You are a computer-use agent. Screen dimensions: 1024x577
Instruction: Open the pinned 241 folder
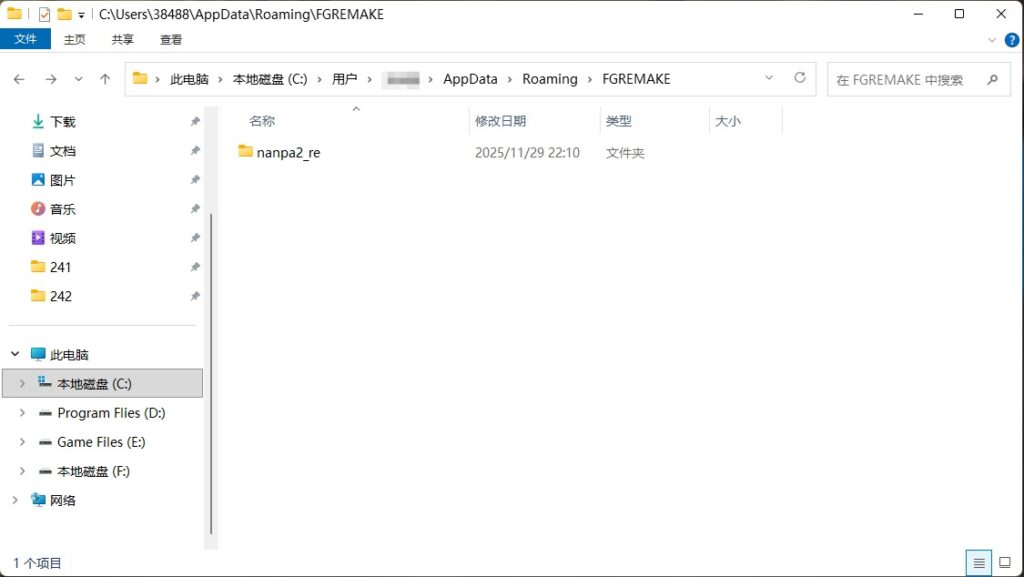pos(60,267)
